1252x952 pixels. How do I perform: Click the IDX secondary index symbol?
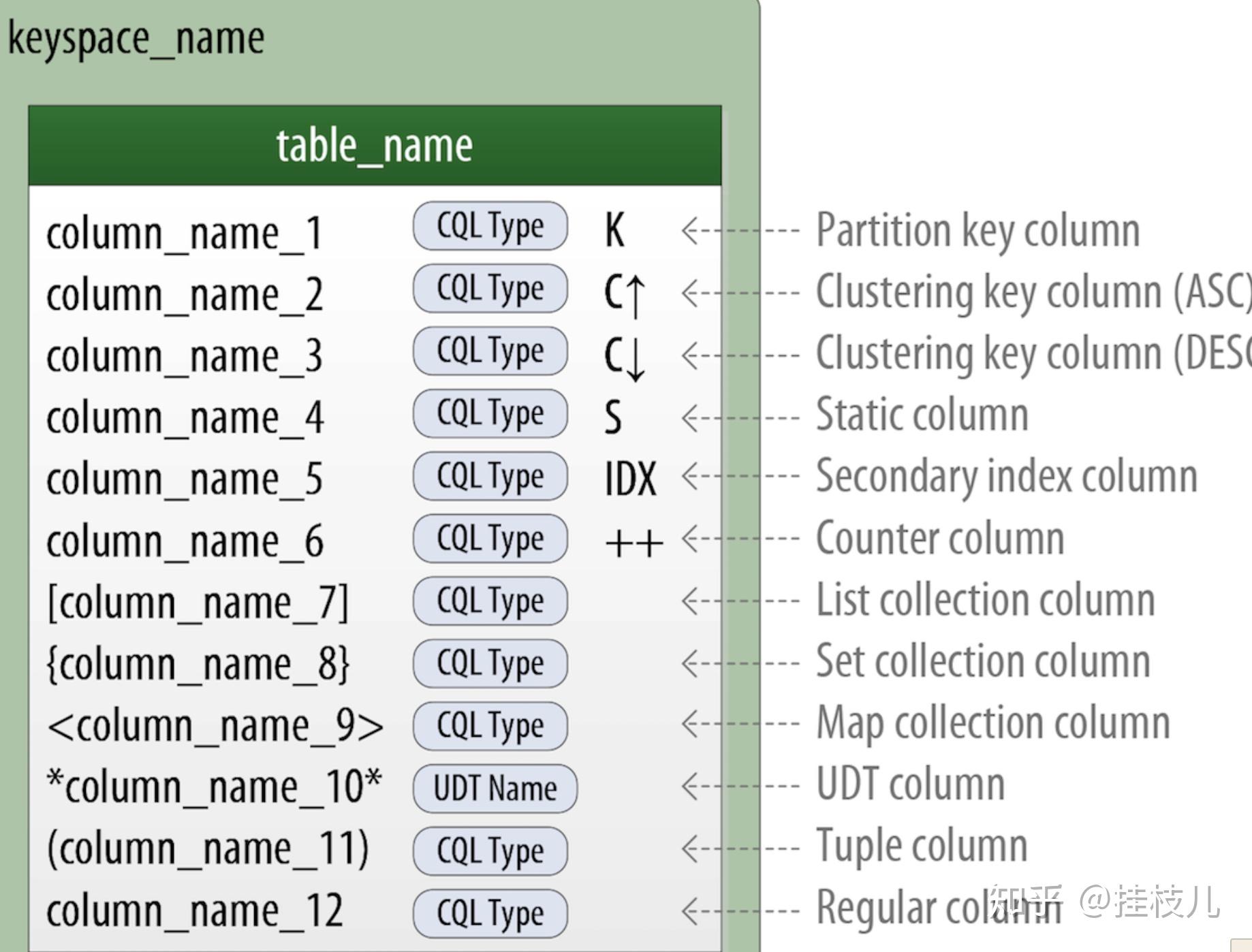coord(631,479)
